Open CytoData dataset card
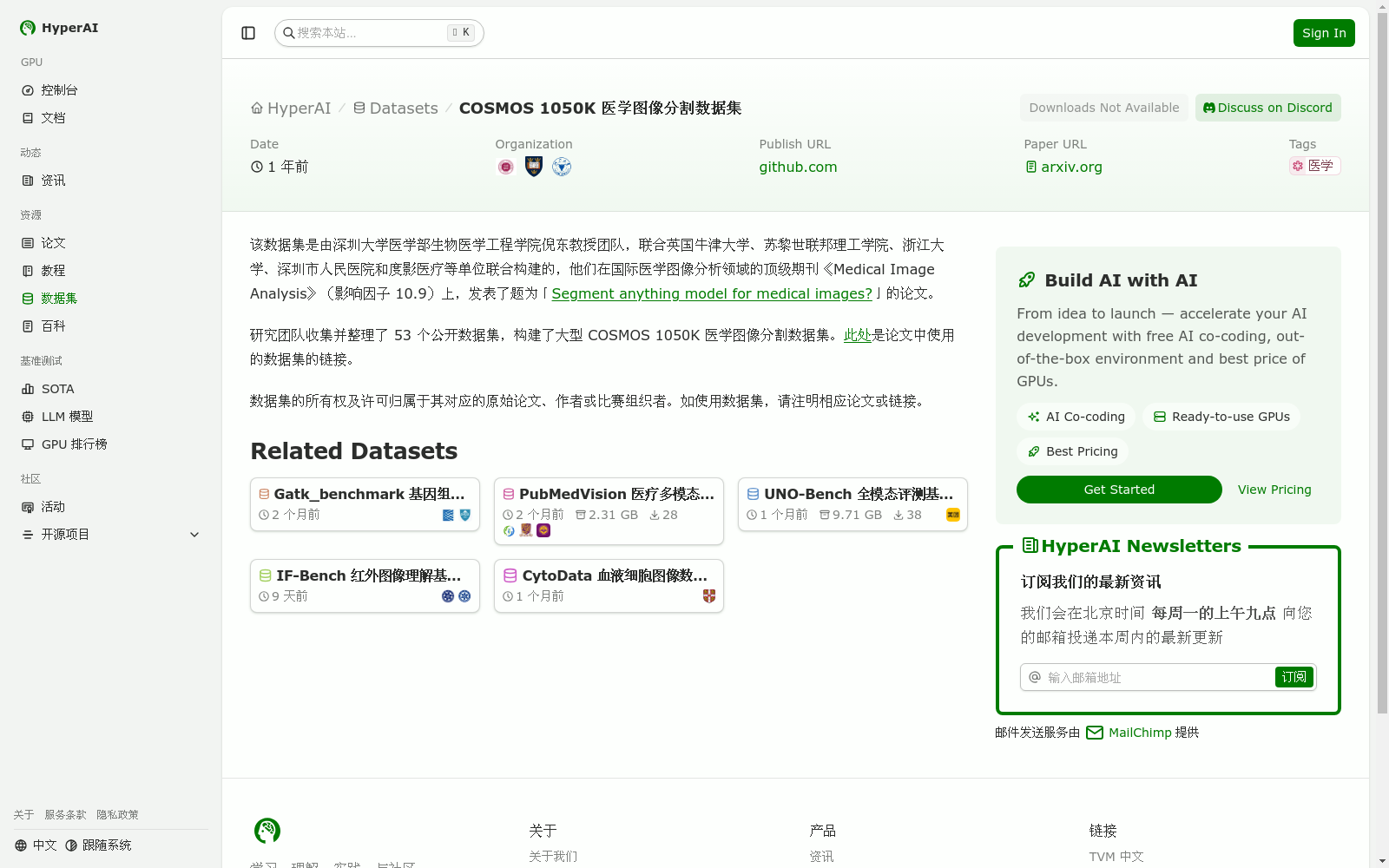The width and height of the screenshot is (1389, 868). 609,586
